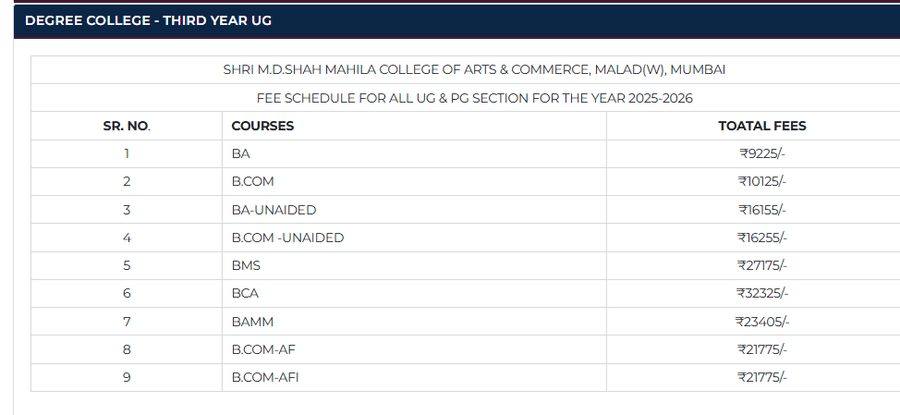The height and width of the screenshot is (415, 900).
Task: Select the BMS course row label
Action: tap(246, 266)
